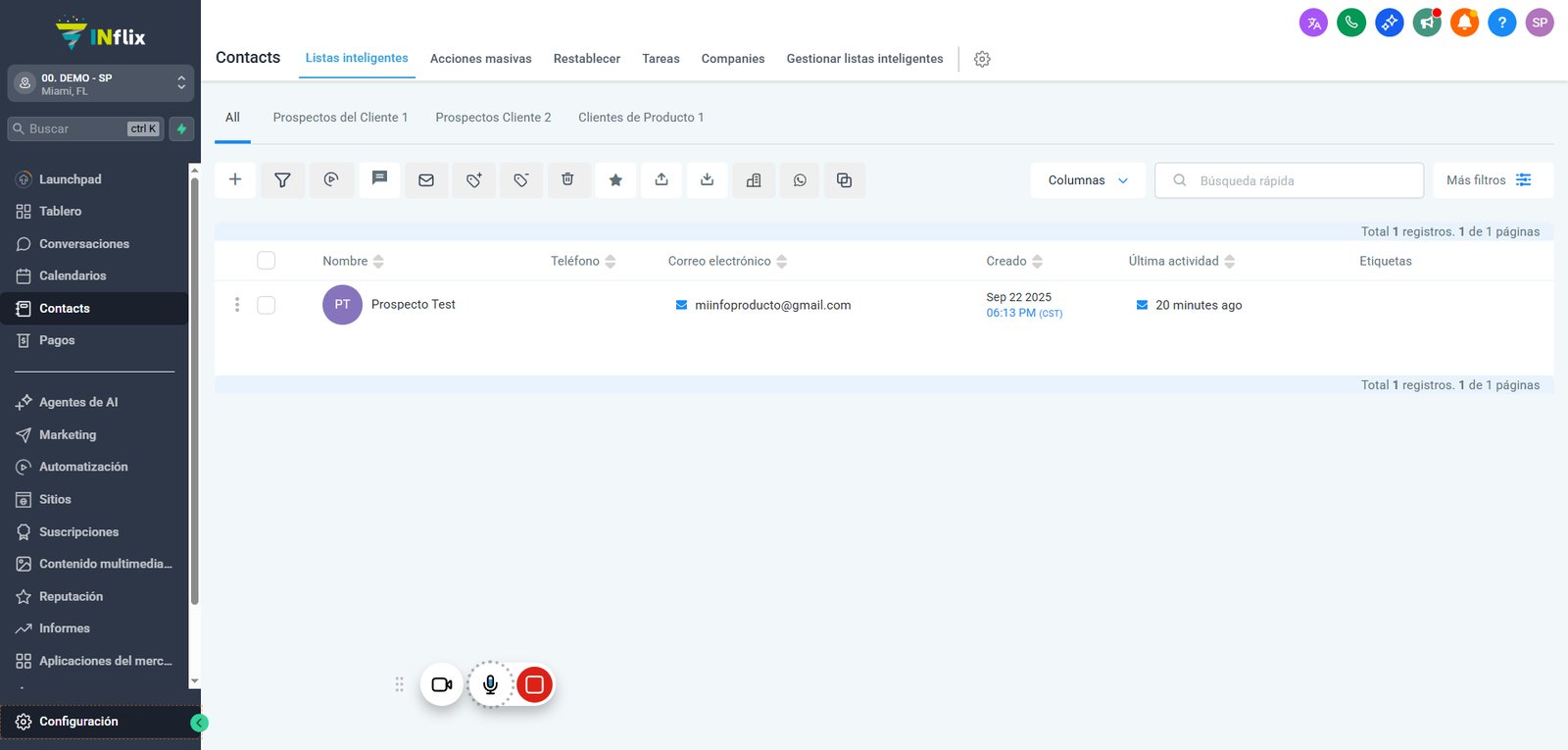
Task: Open the three-dot menu for Prospecto Test
Action: coord(237,305)
